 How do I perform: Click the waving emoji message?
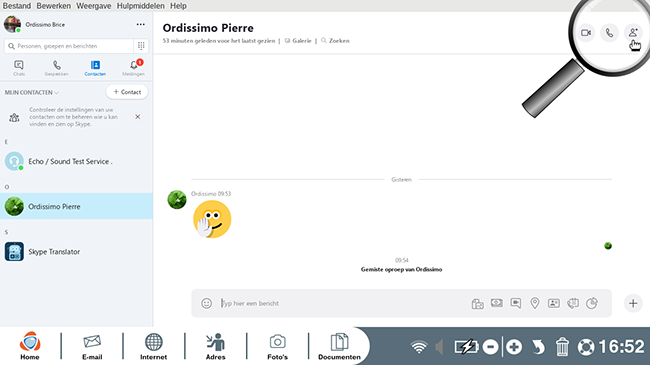click(x=212, y=219)
